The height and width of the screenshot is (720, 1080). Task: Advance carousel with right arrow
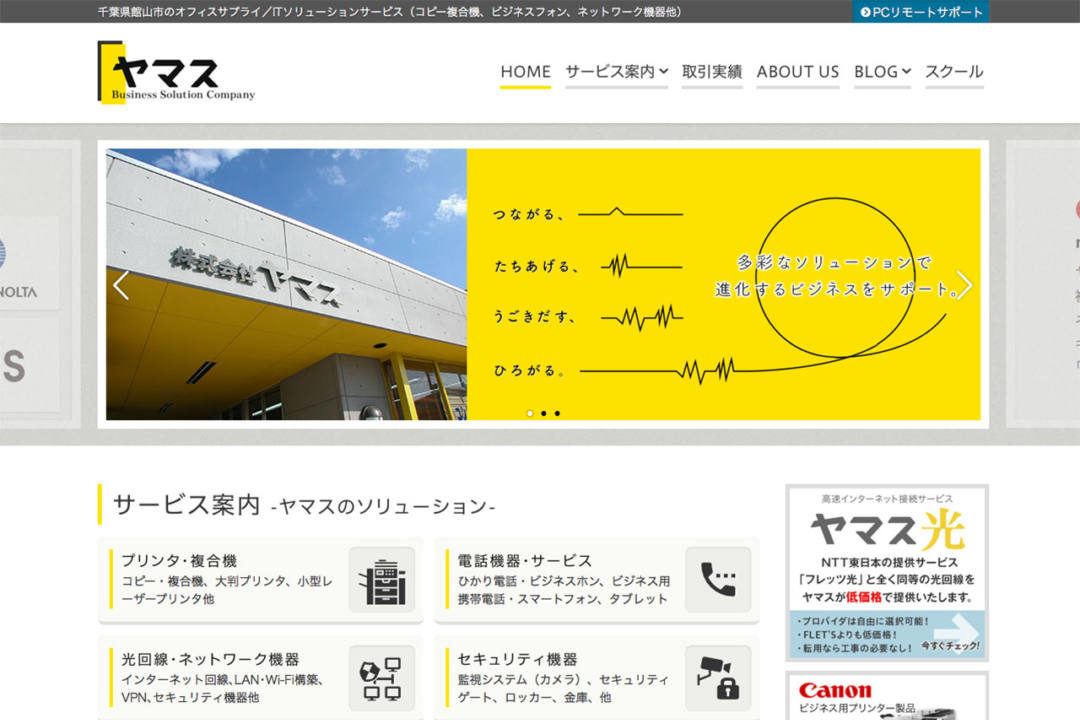[964, 285]
